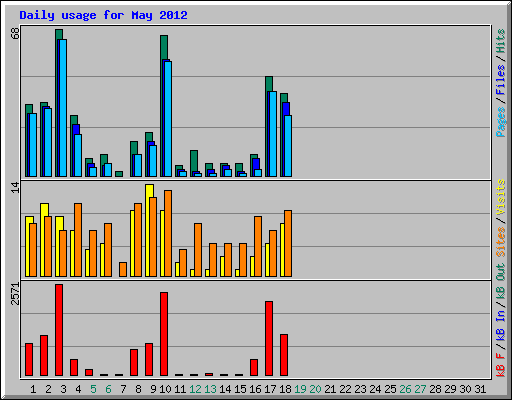Click the day 18 pages bar
512x400 pixels.
[288, 146]
